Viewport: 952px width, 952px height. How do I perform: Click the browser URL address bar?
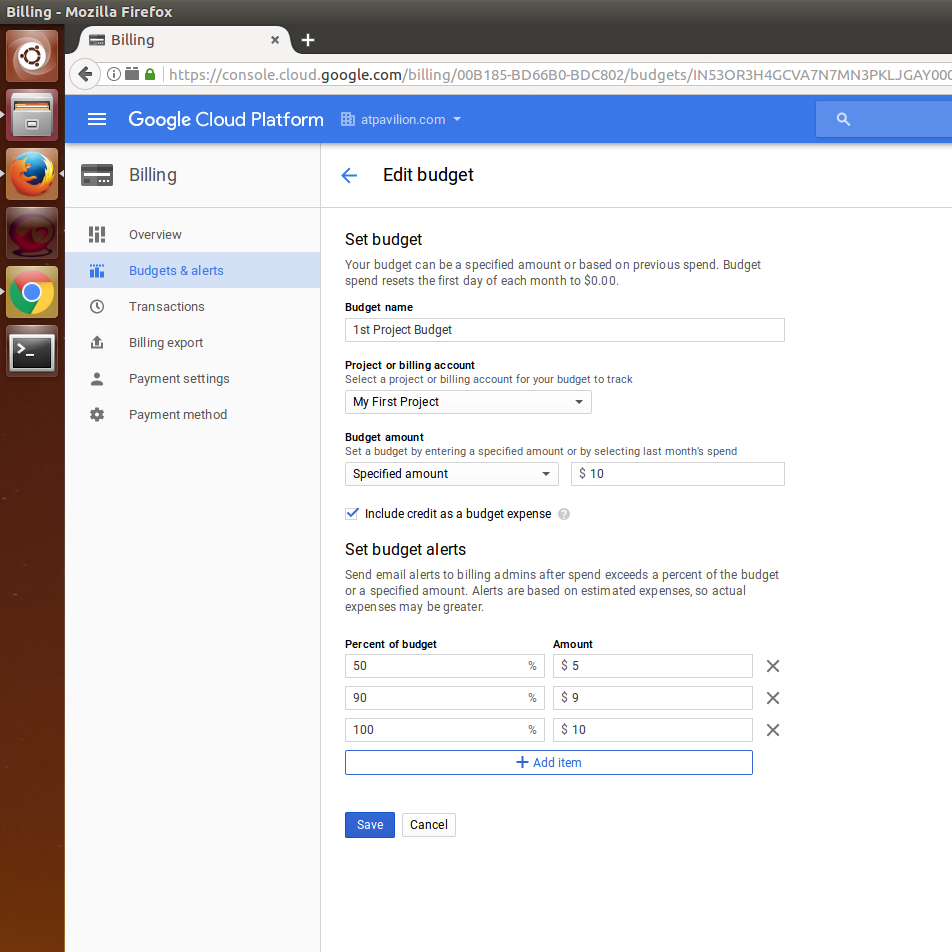click(x=559, y=75)
